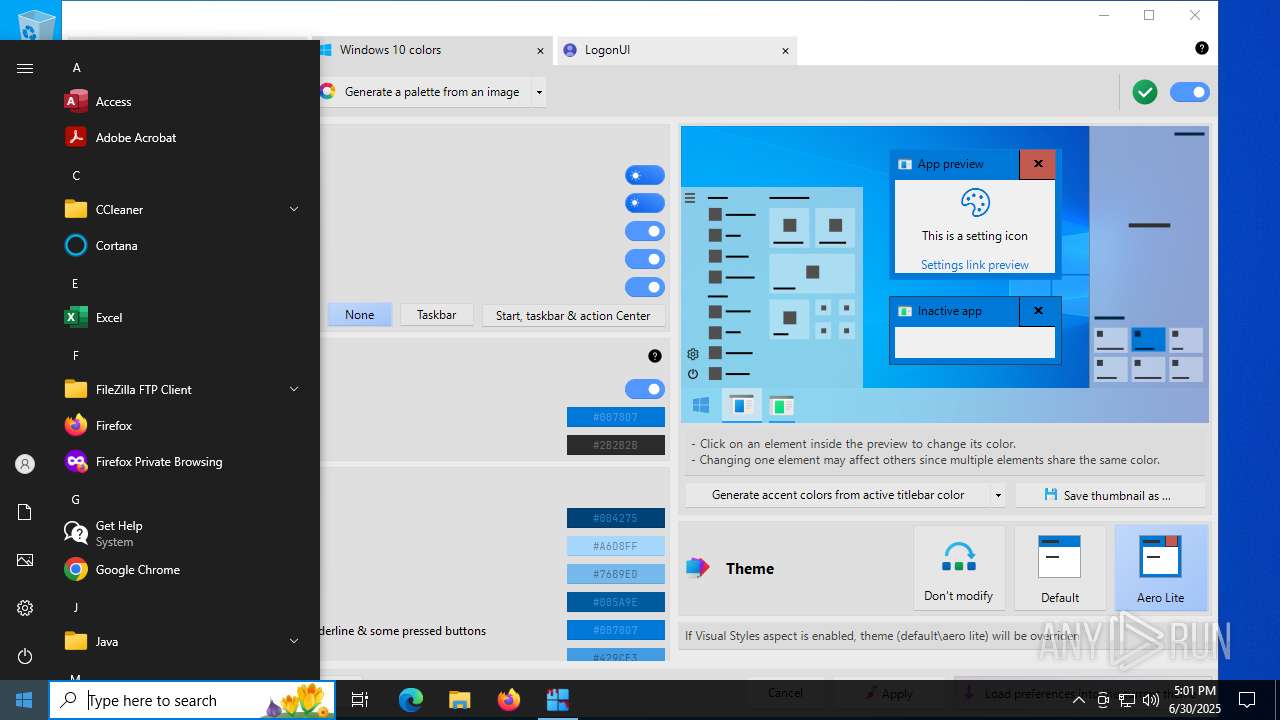Click the green checkmark apply icon
Screen dimensions: 1280x720
click(1145, 92)
